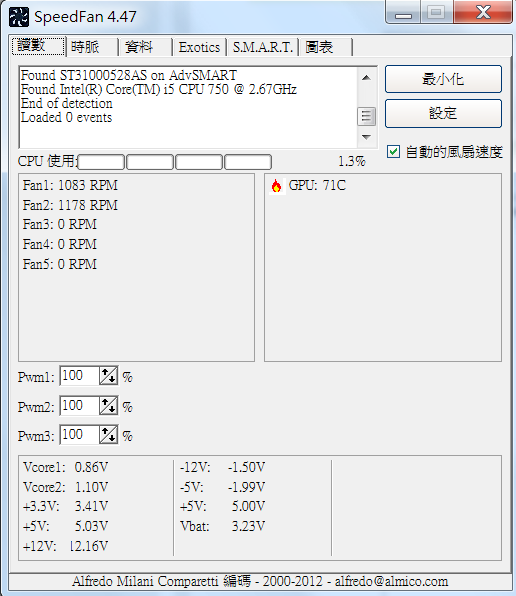Adjust Pwm3 spinner arrows

[108, 434]
